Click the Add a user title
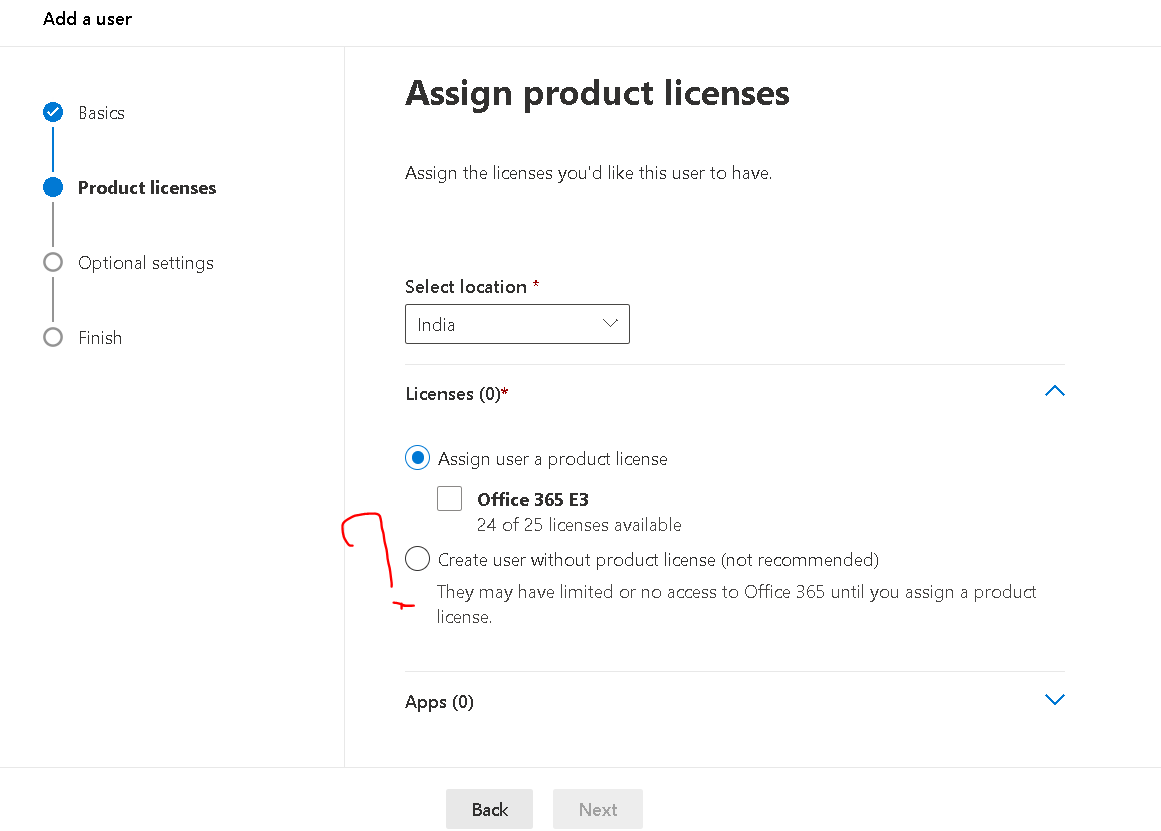The image size is (1161, 831). pos(87,19)
